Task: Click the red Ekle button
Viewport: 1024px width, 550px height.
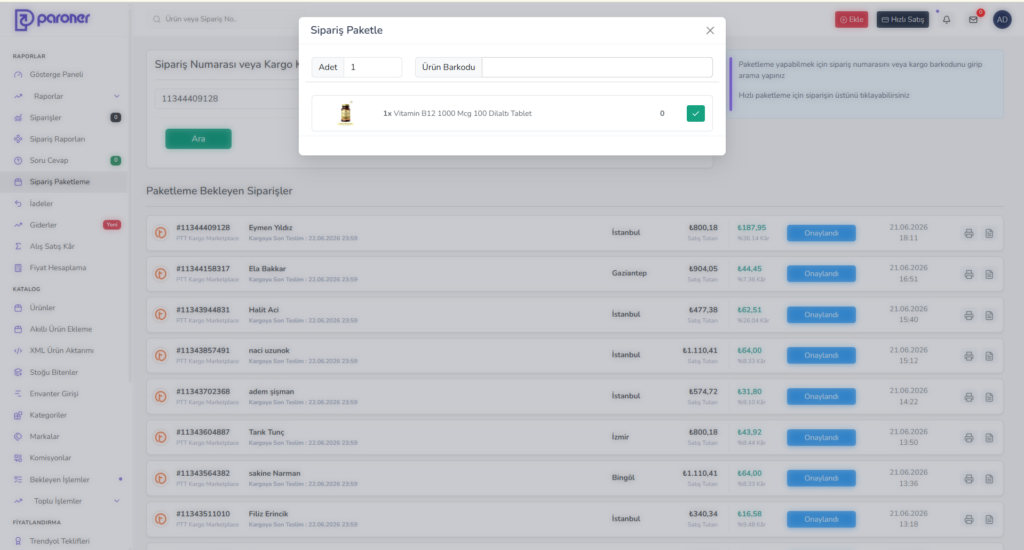Action: pyautogui.click(x=852, y=20)
